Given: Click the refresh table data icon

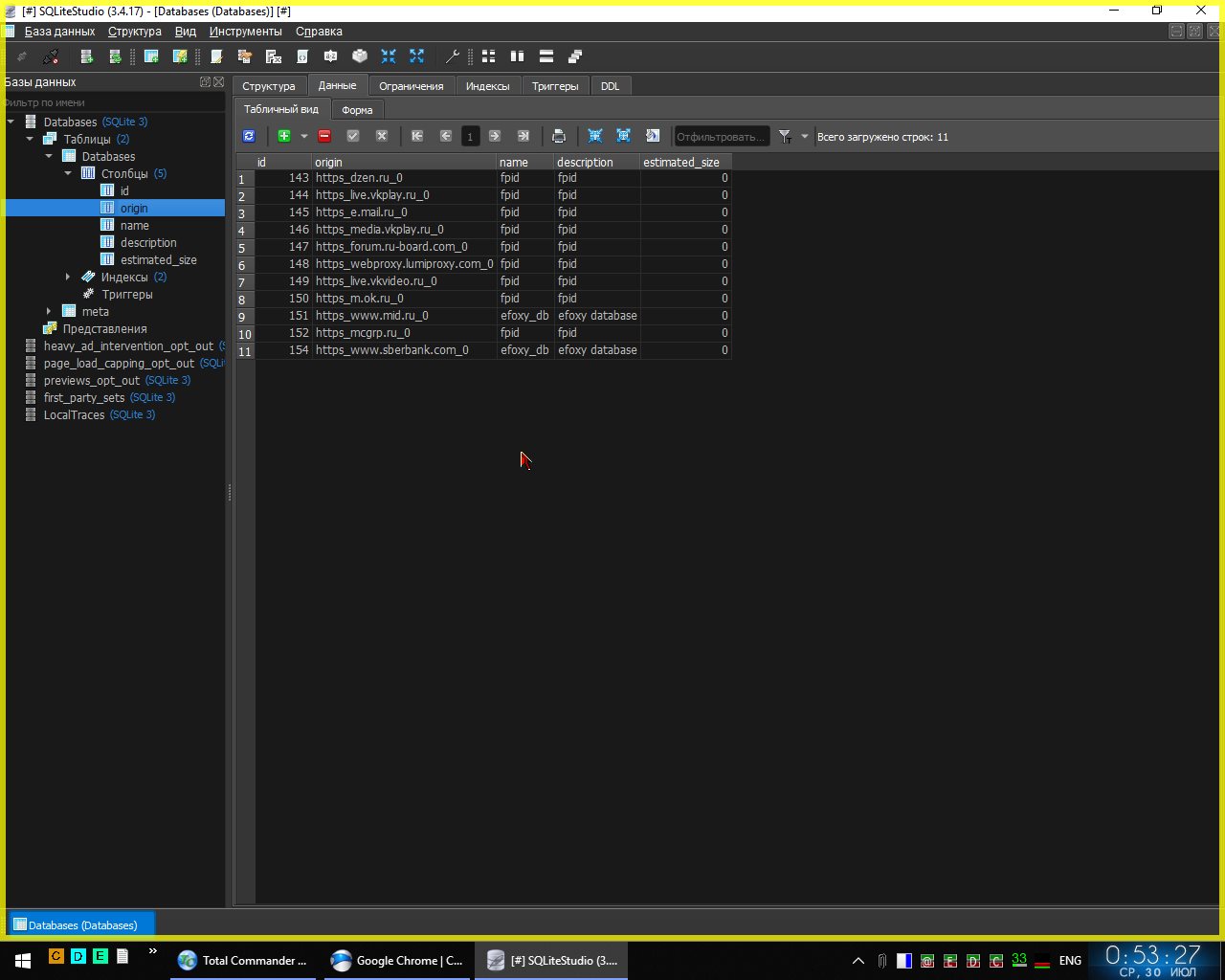Looking at the screenshot, I should coord(249,137).
